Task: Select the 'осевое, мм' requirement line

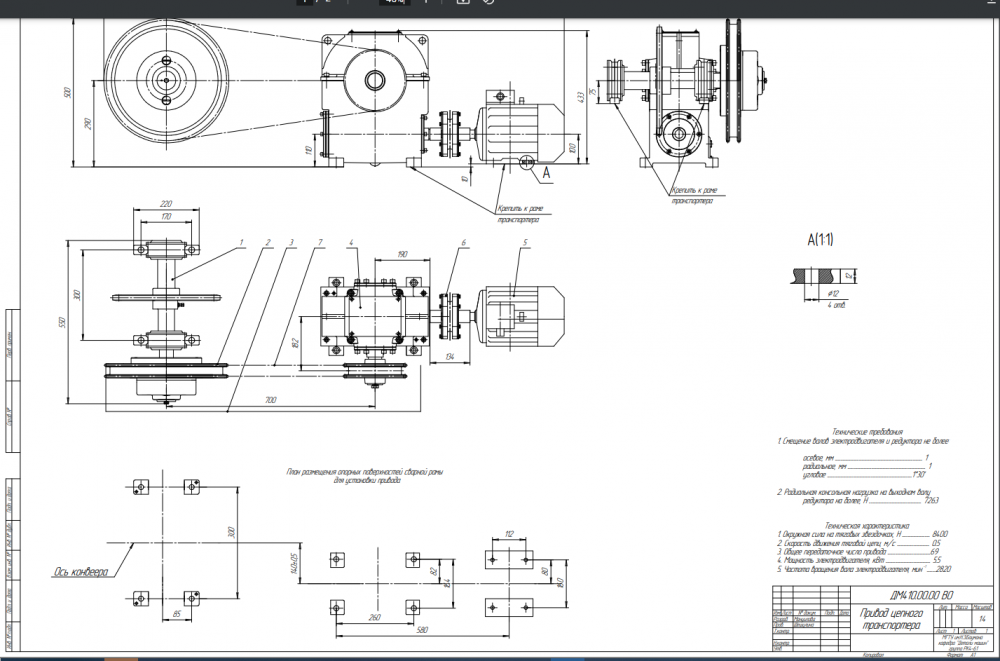Action: pos(865,457)
